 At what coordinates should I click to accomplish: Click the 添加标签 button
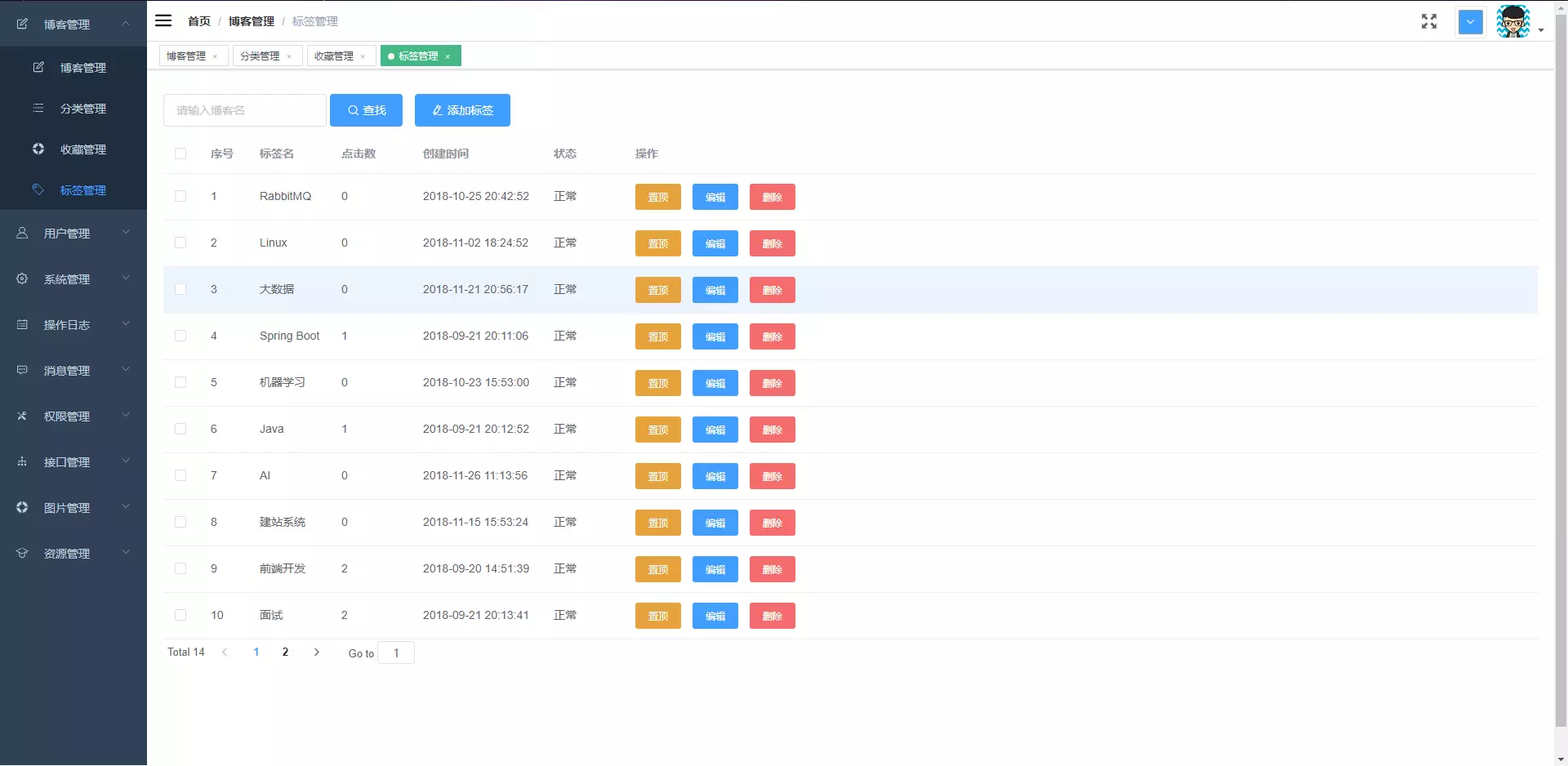point(462,110)
